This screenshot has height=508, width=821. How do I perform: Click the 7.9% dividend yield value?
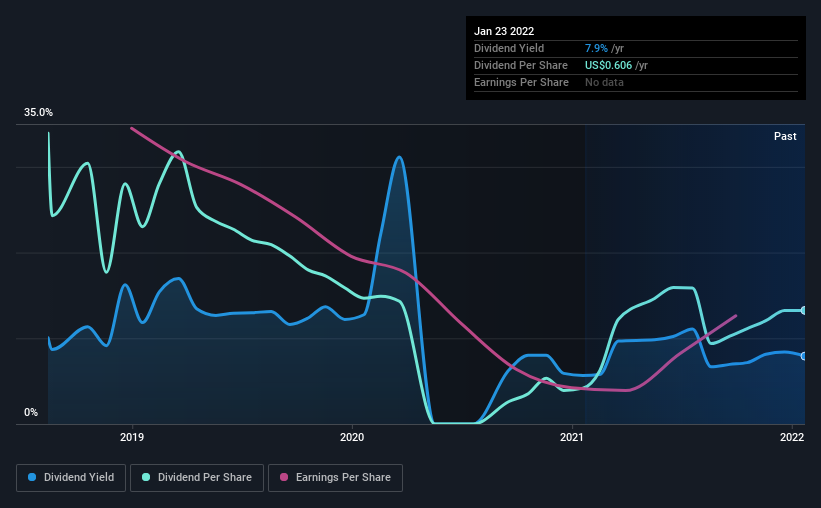(596, 48)
